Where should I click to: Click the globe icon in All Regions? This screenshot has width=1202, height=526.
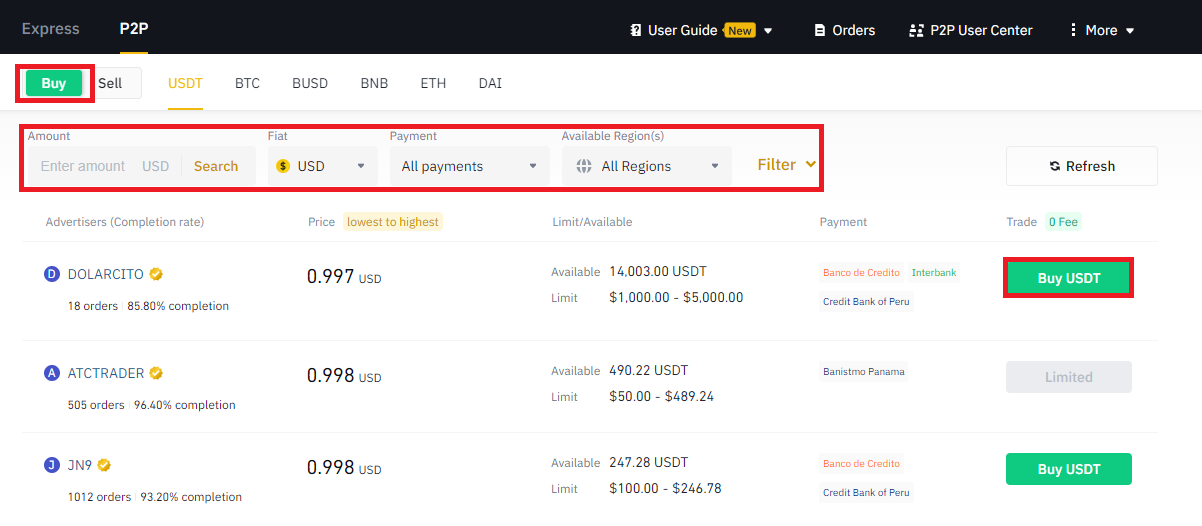click(x=584, y=166)
